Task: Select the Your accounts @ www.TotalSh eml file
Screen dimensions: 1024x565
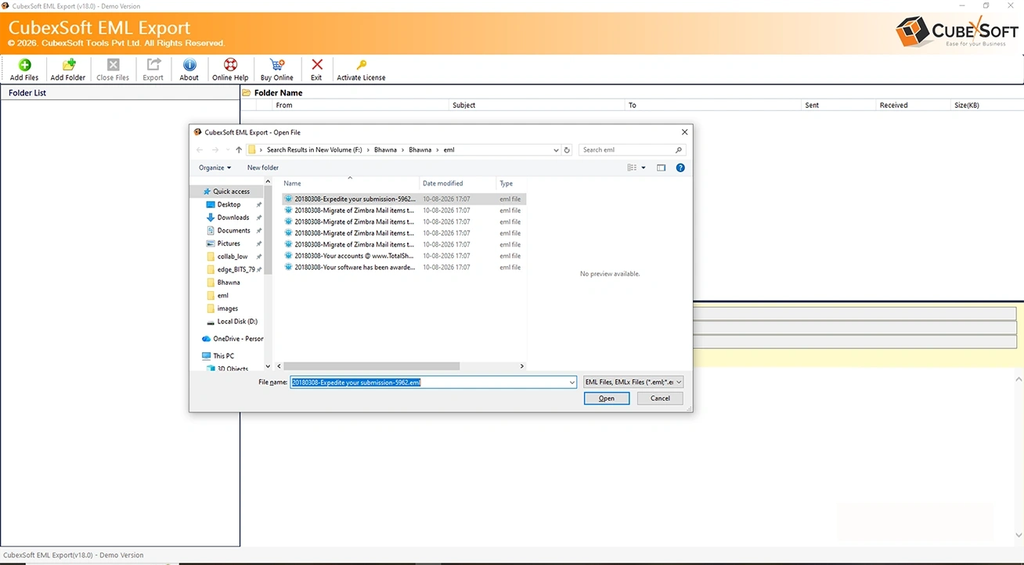Action: point(404,255)
